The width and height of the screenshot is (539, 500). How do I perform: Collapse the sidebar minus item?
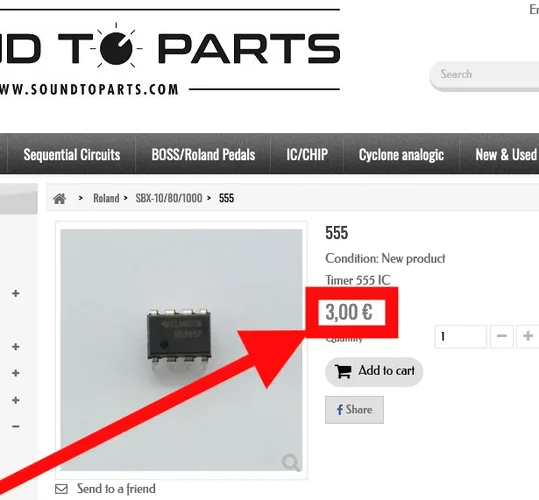coord(15,426)
